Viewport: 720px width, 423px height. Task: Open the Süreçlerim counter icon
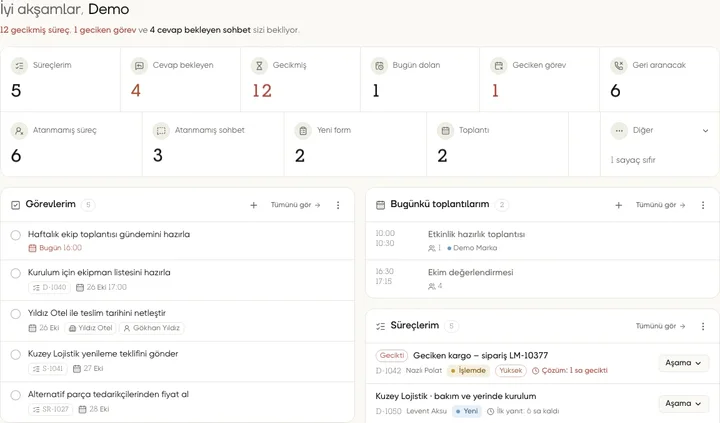click(19, 66)
